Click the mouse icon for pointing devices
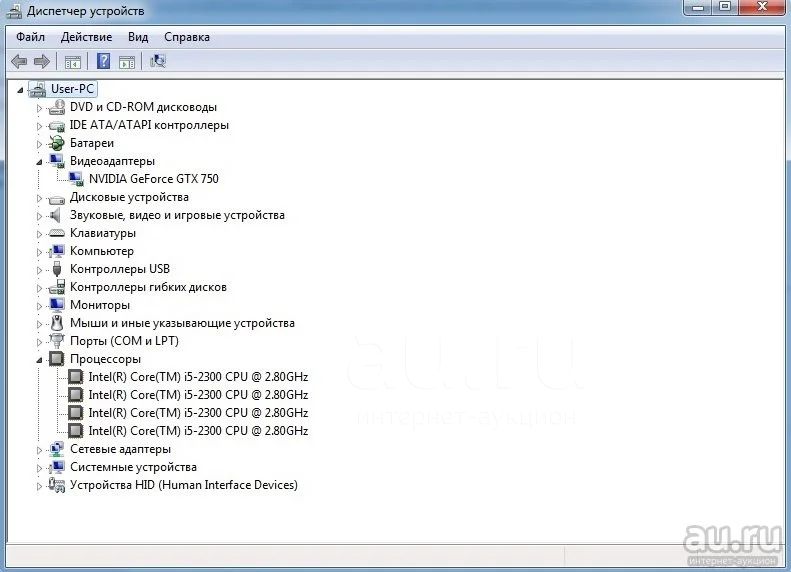The height and width of the screenshot is (572, 791). [57, 323]
